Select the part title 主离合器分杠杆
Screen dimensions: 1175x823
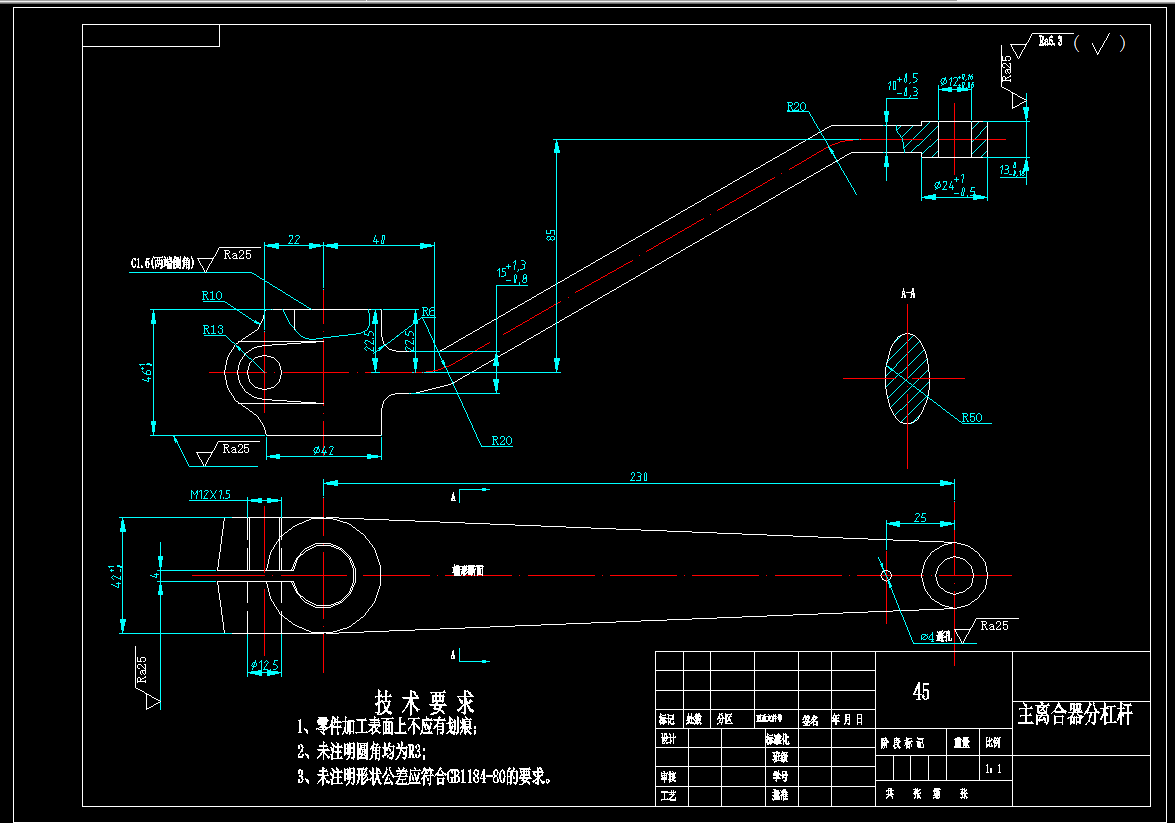tap(1075, 714)
